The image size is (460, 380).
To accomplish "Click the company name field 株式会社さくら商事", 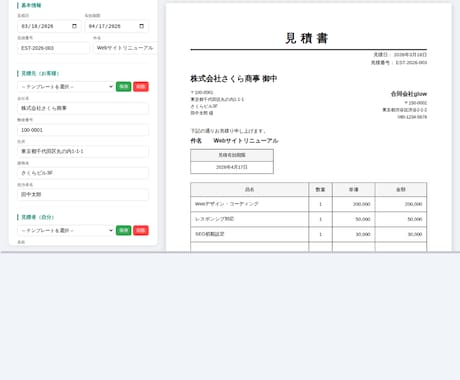I will pos(83,108).
